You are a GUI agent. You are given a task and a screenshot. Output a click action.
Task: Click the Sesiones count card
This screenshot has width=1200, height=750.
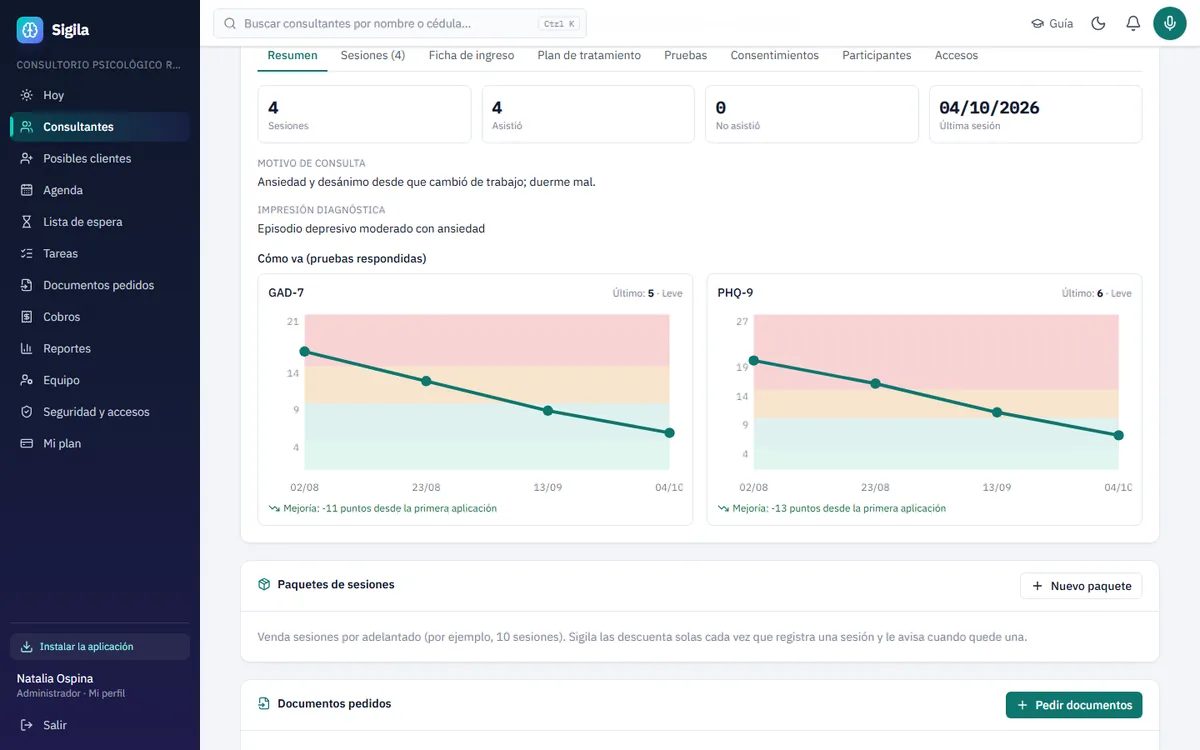[x=364, y=114]
